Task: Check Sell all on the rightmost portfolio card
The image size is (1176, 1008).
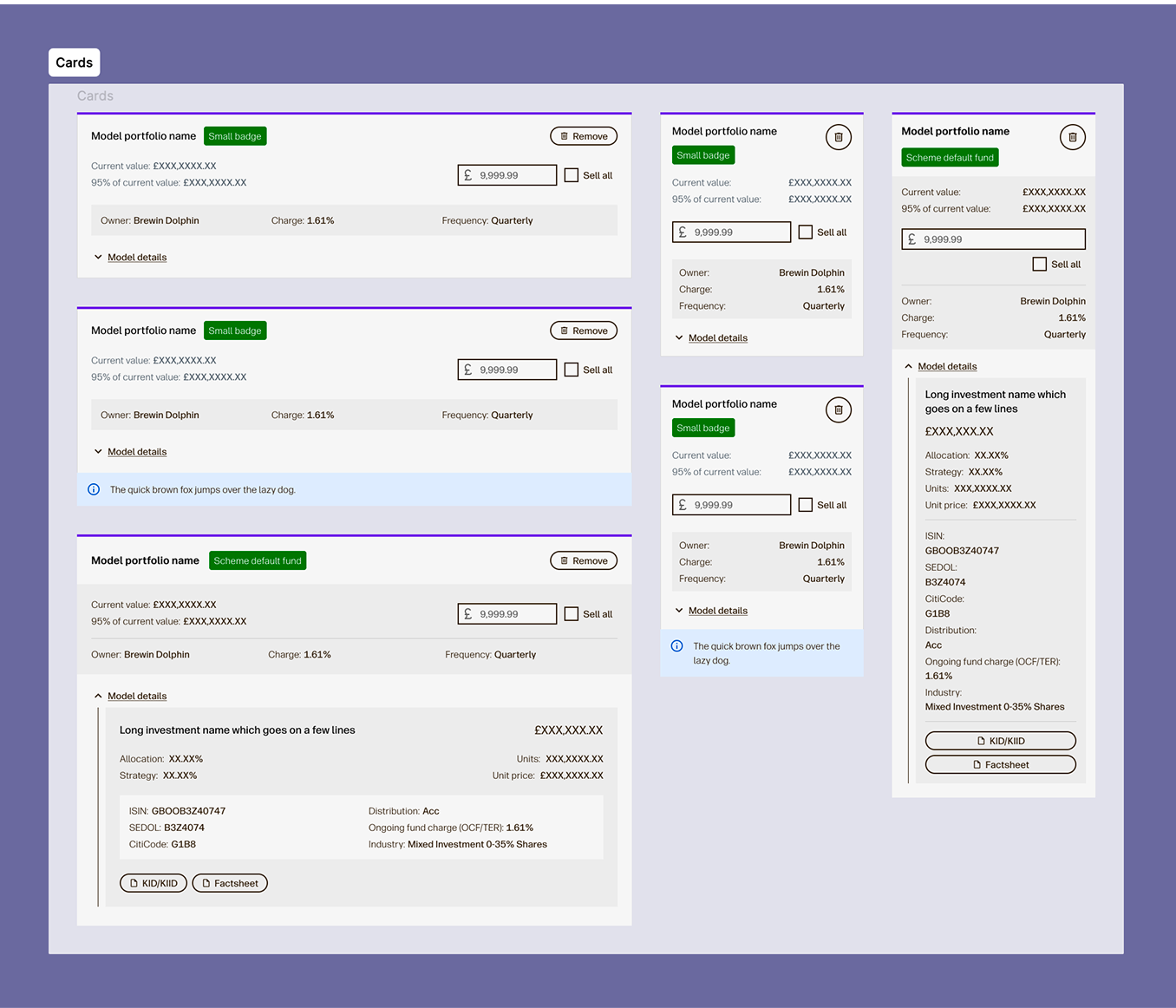Action: [x=1039, y=264]
